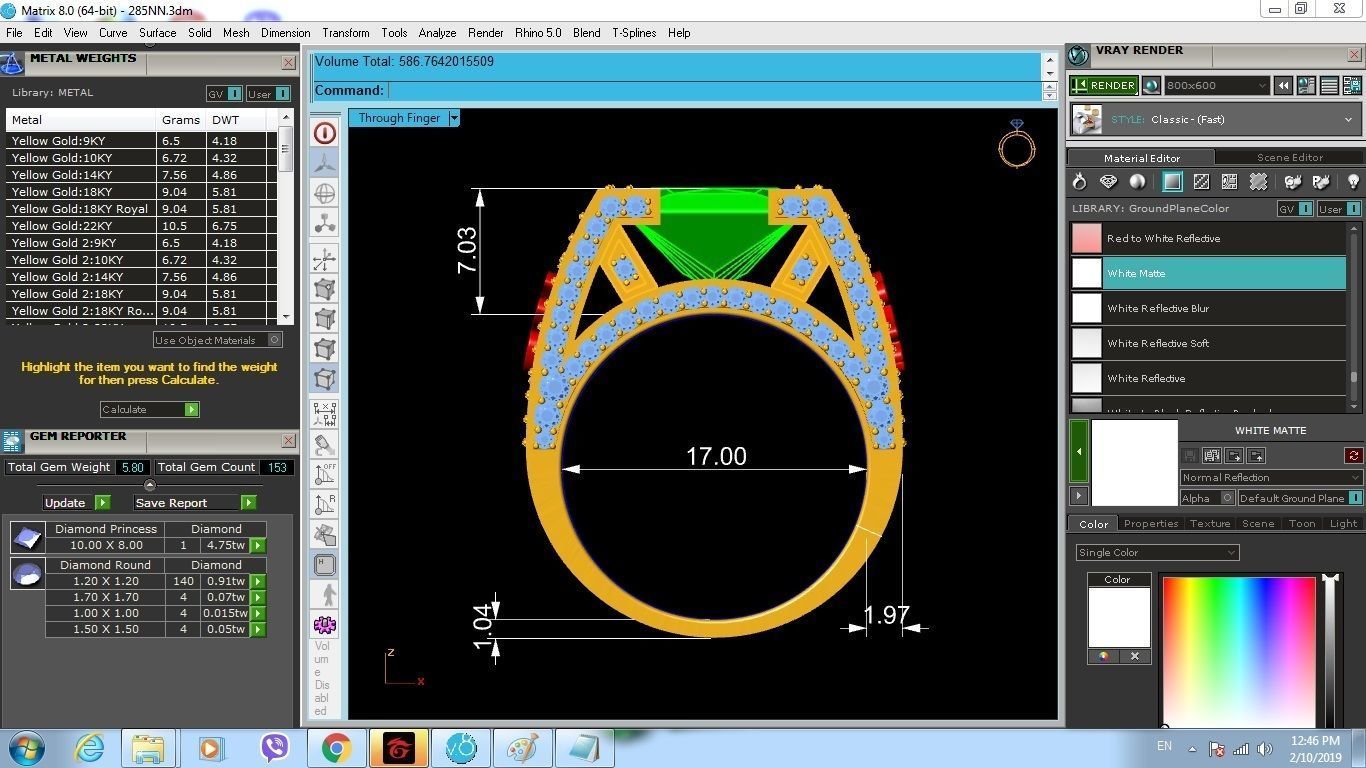Viewport: 1366px width, 768px height.
Task: Toggle the Use Object Materials checkbox
Action: coord(218,340)
